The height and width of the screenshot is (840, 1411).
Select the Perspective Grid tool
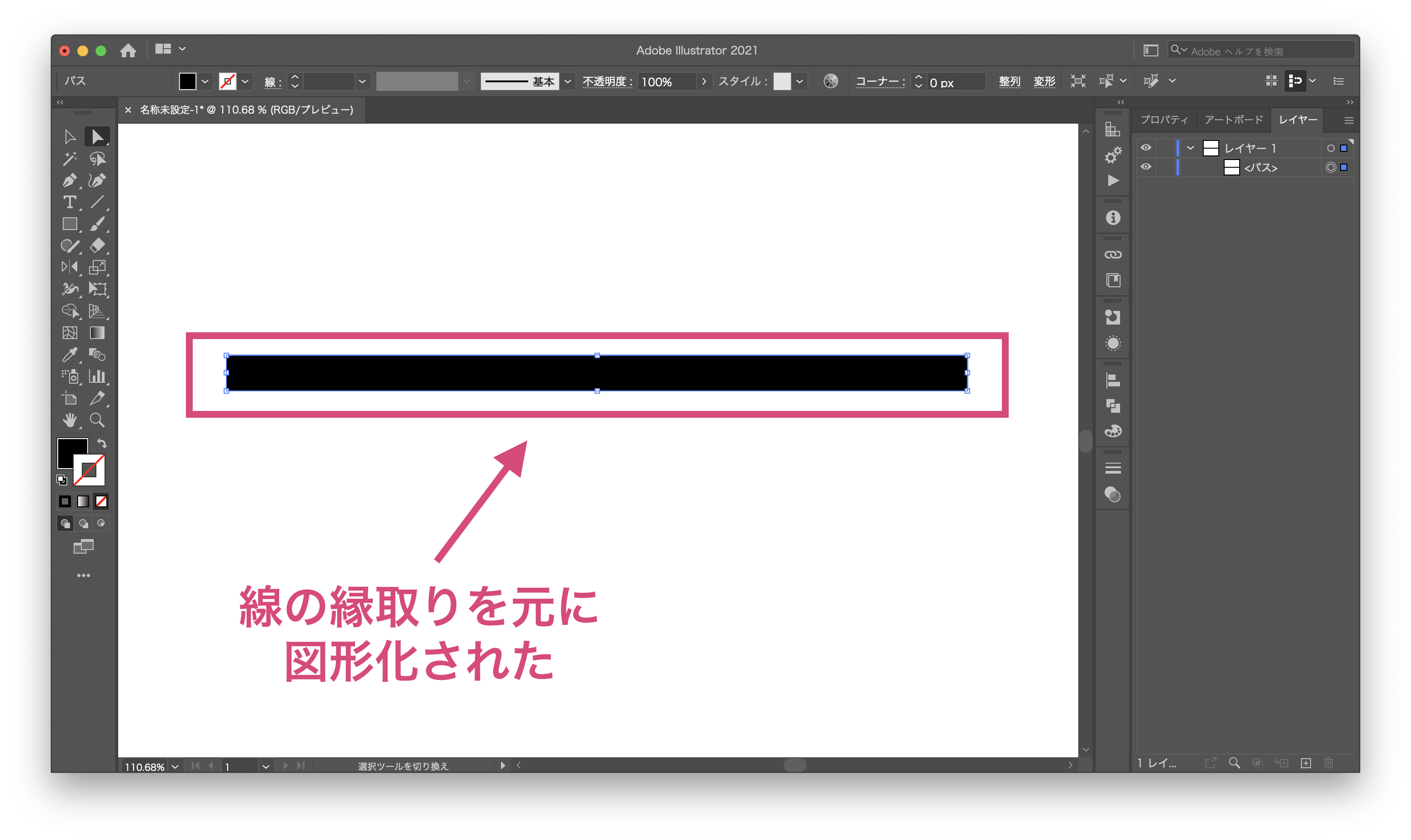97,311
